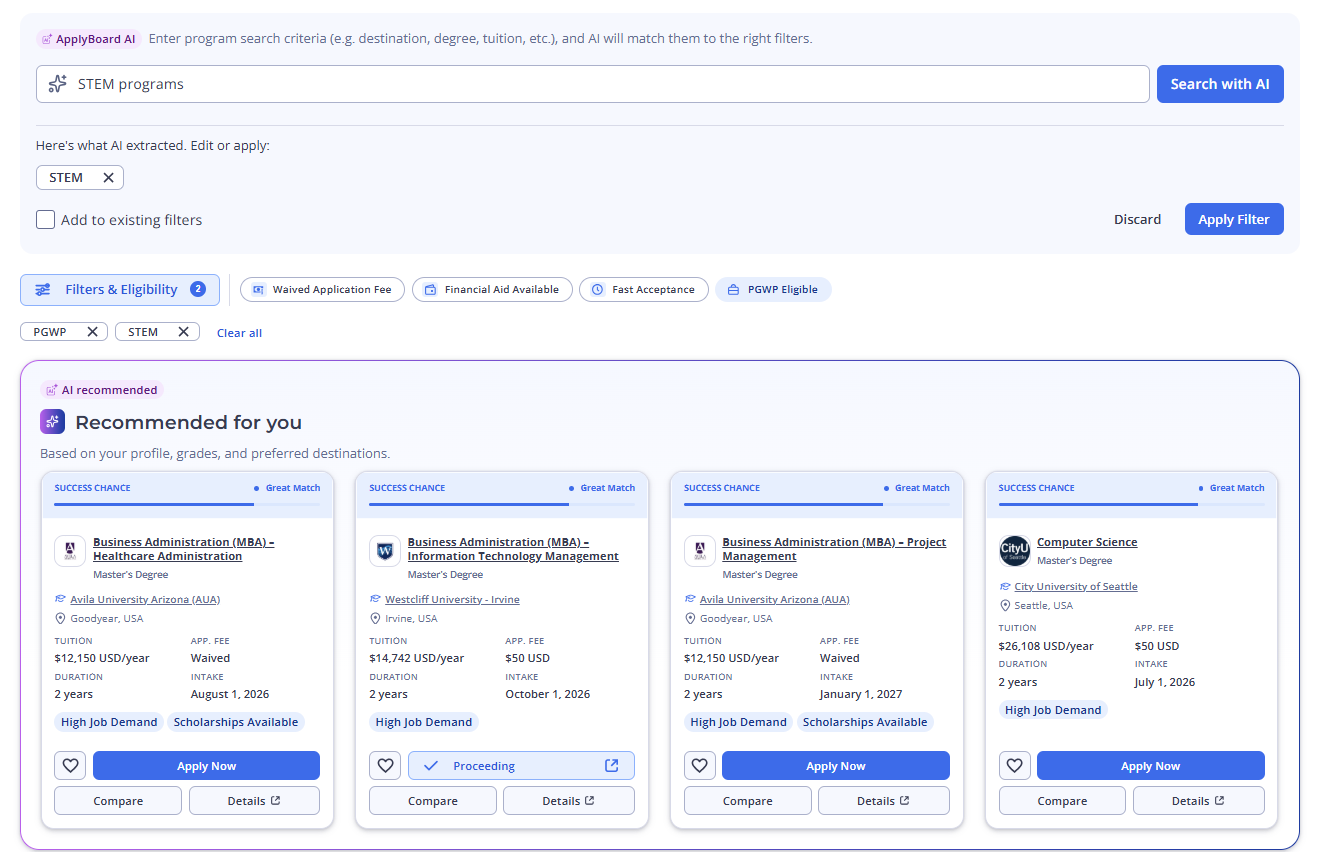Compare the Project Management MBA program

748,801
